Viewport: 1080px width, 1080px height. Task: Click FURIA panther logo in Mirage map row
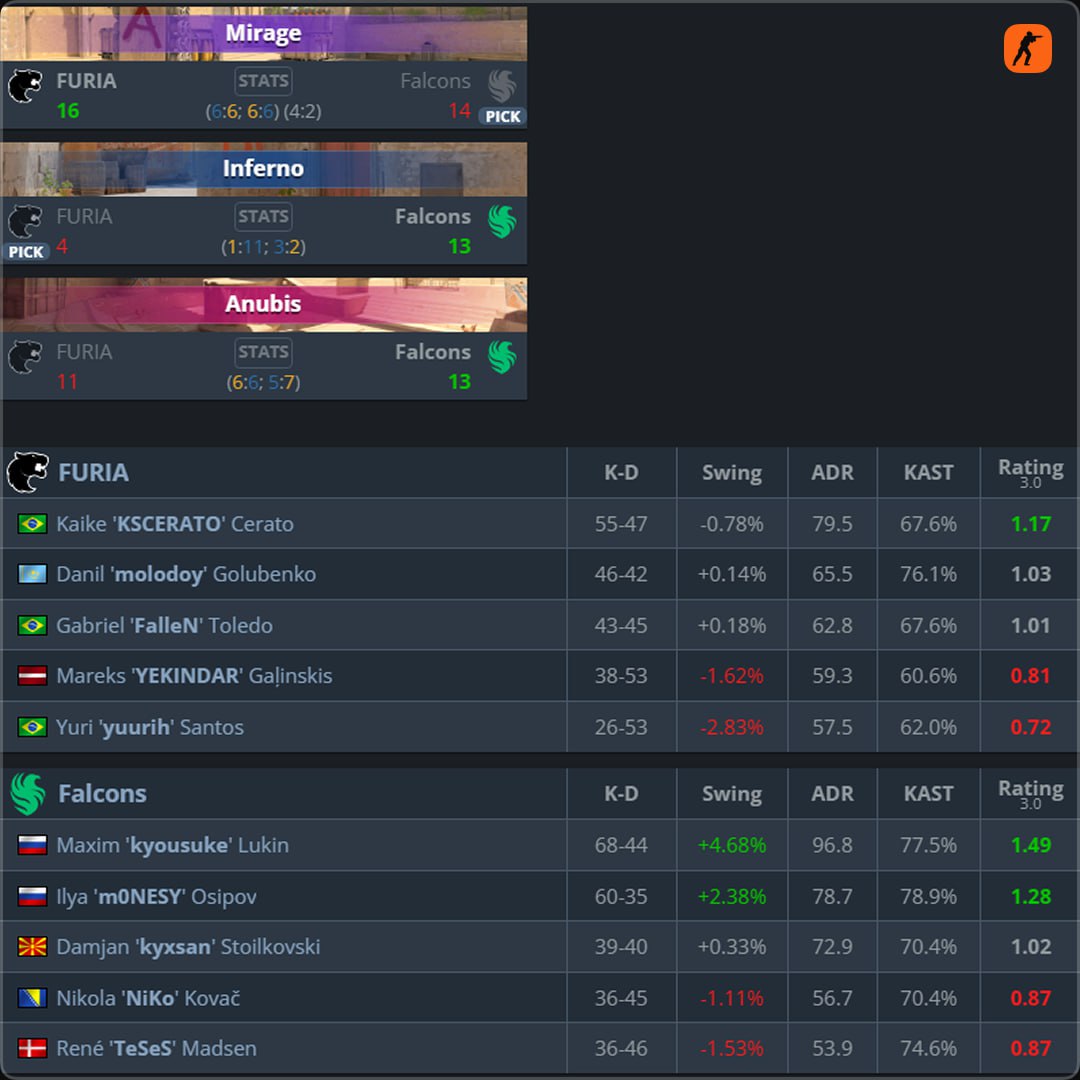click(x=25, y=86)
